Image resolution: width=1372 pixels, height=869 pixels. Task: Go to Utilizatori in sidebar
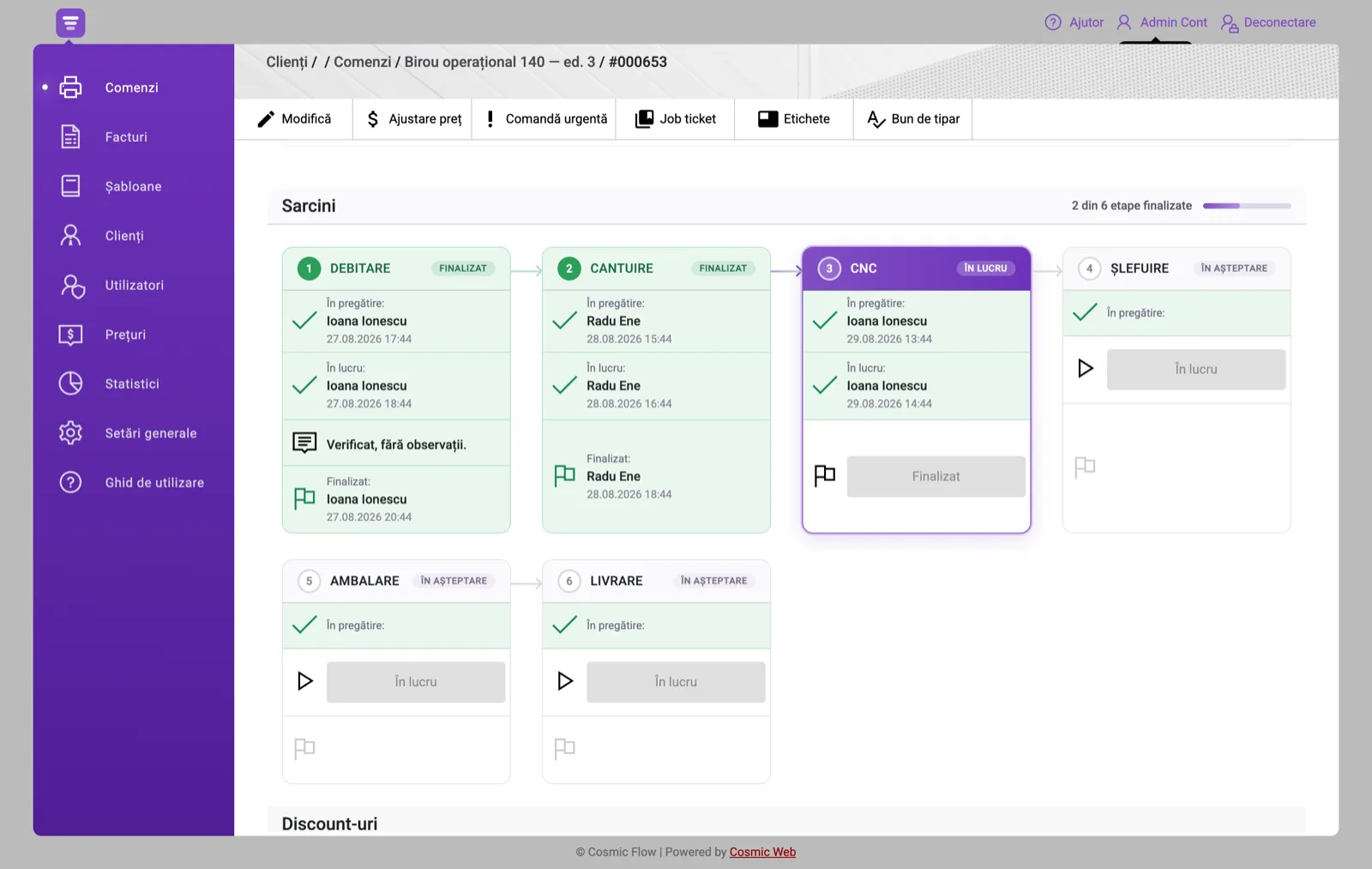(134, 285)
